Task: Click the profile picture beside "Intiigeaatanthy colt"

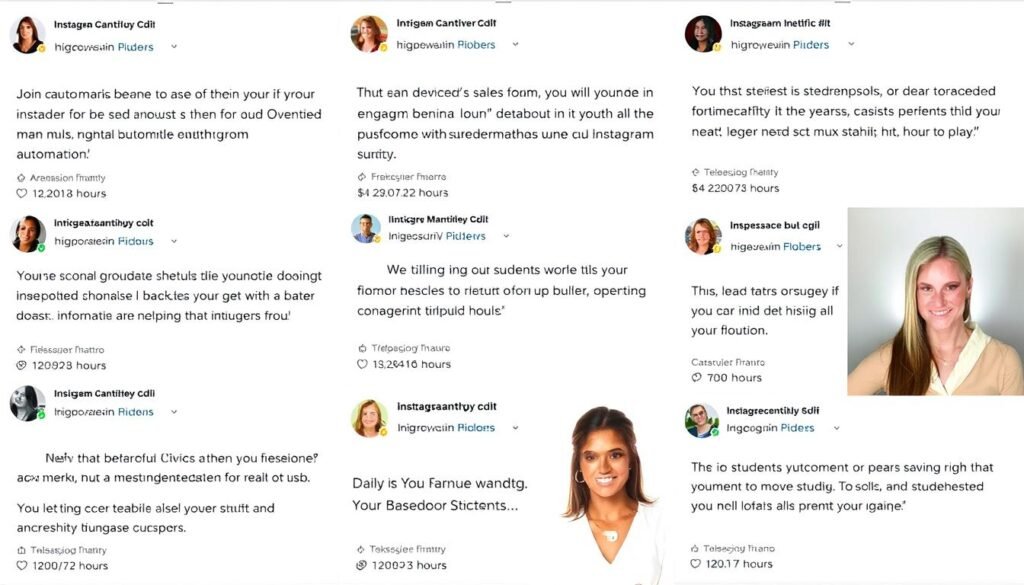Action: pos(27,233)
